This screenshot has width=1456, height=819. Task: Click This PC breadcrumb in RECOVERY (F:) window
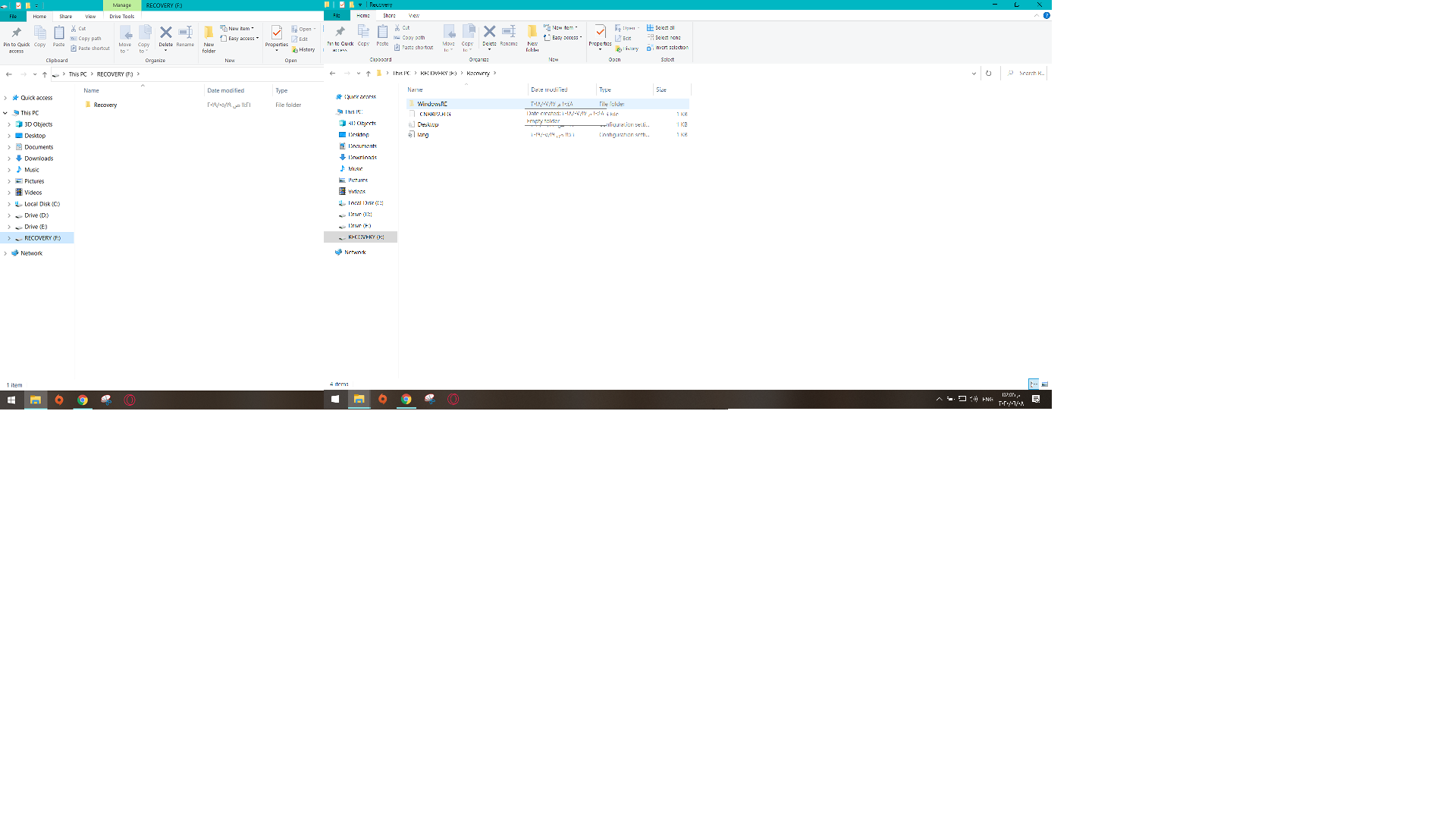point(77,74)
